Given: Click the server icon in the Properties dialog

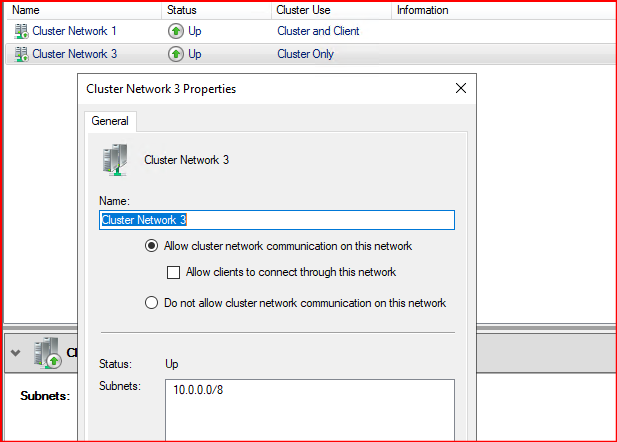Looking at the screenshot, I should tap(115, 160).
